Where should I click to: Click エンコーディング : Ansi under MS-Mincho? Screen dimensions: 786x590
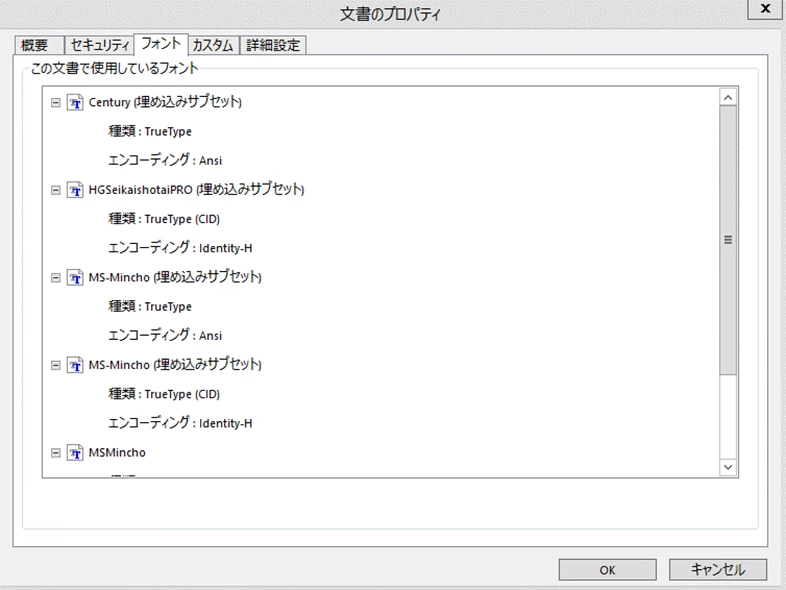(165, 335)
